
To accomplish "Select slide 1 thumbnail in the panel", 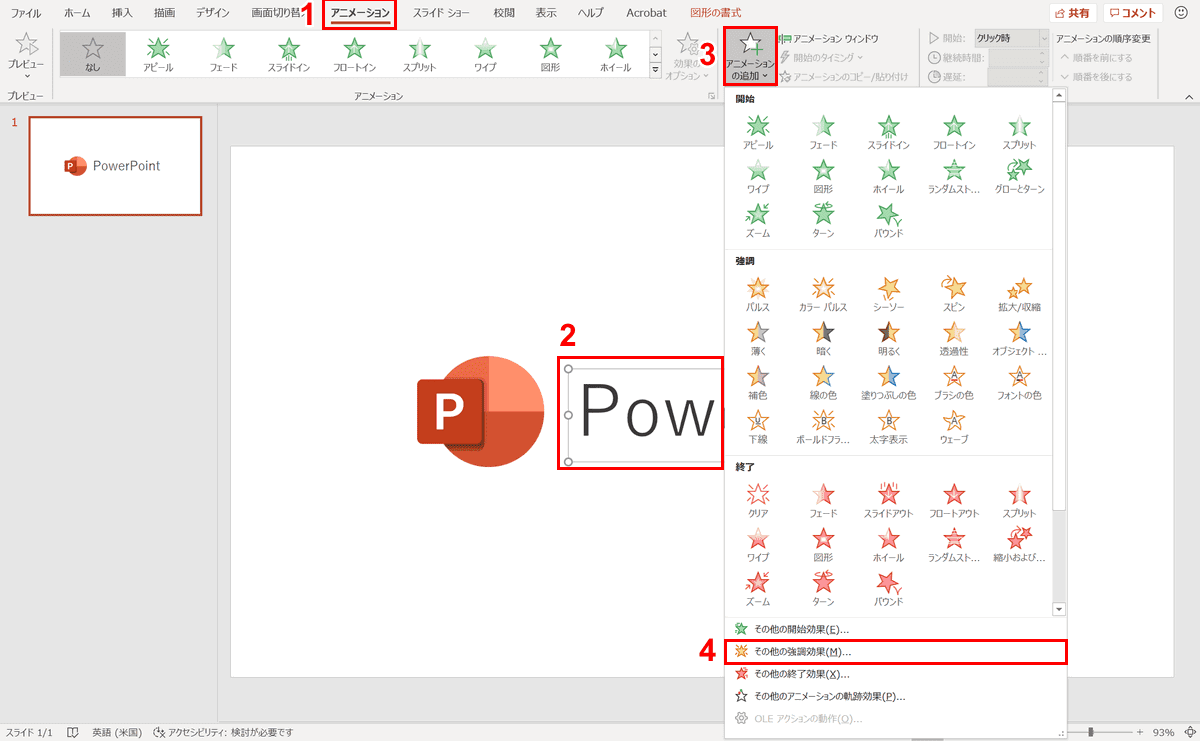I will (x=115, y=166).
